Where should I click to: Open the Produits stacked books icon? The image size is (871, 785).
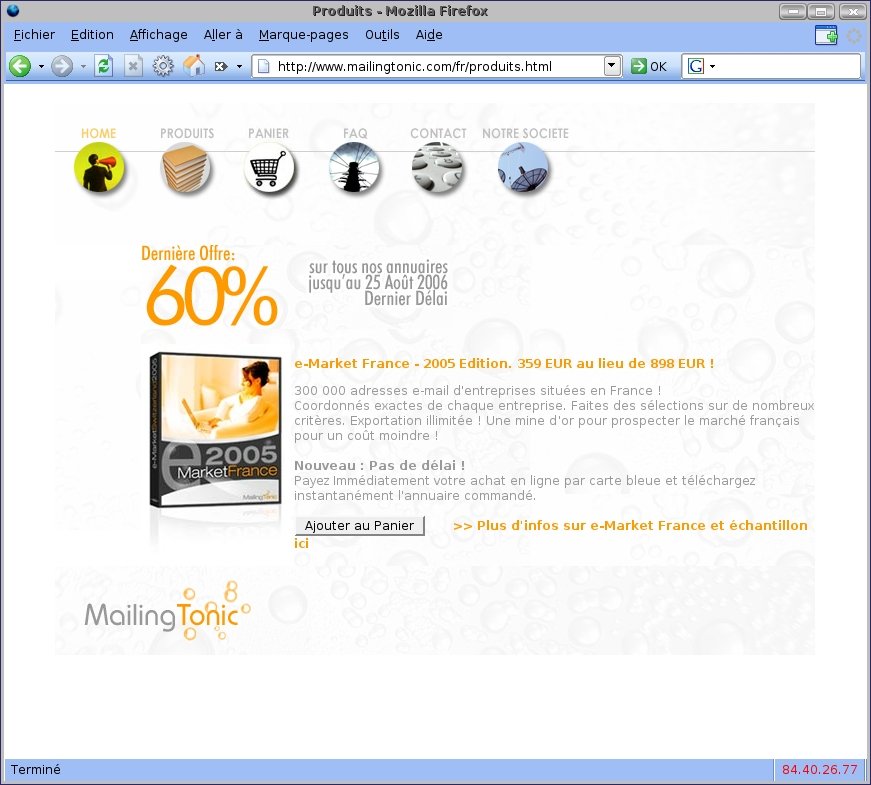coord(186,168)
